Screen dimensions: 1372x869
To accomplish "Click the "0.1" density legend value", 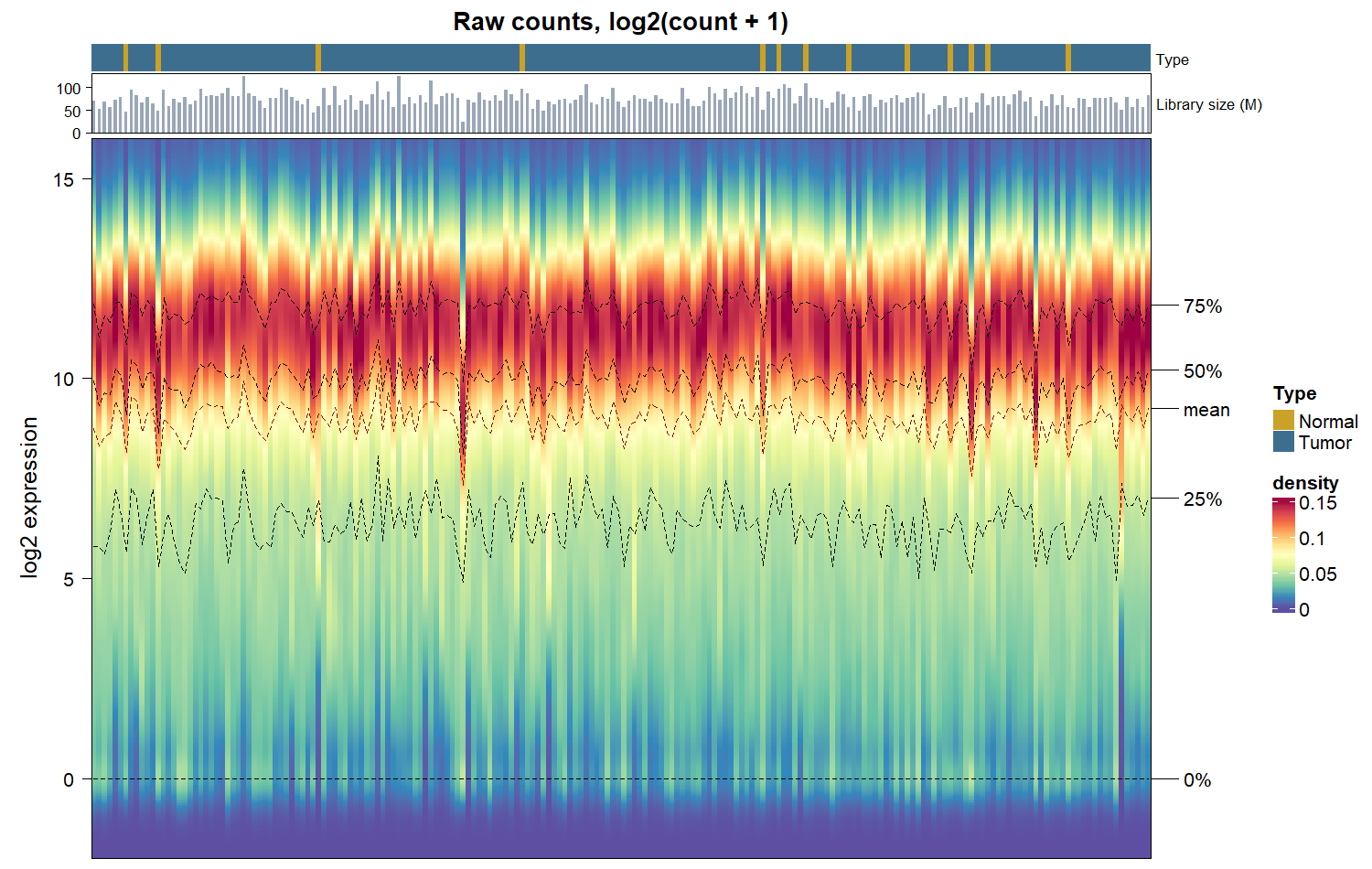I will coord(1313,539).
